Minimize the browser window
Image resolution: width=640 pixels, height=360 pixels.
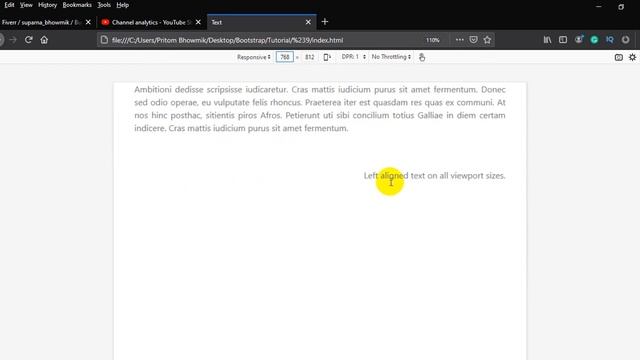(x=598, y=7)
